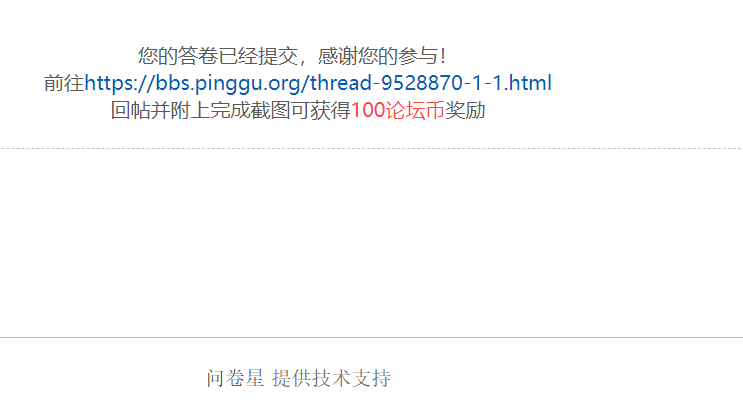Image resolution: width=743 pixels, height=414 pixels.
Task: Click the 完成截图 words in instructions
Action: pos(250,111)
